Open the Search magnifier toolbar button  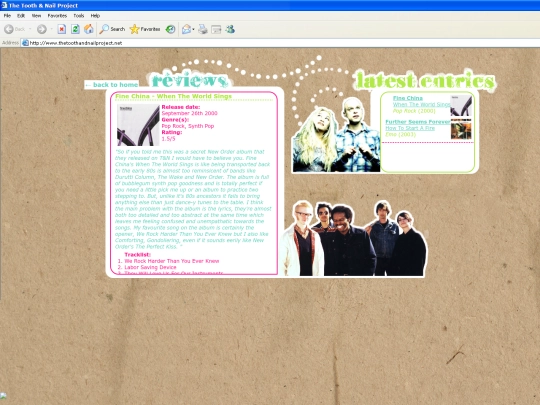coord(112,29)
